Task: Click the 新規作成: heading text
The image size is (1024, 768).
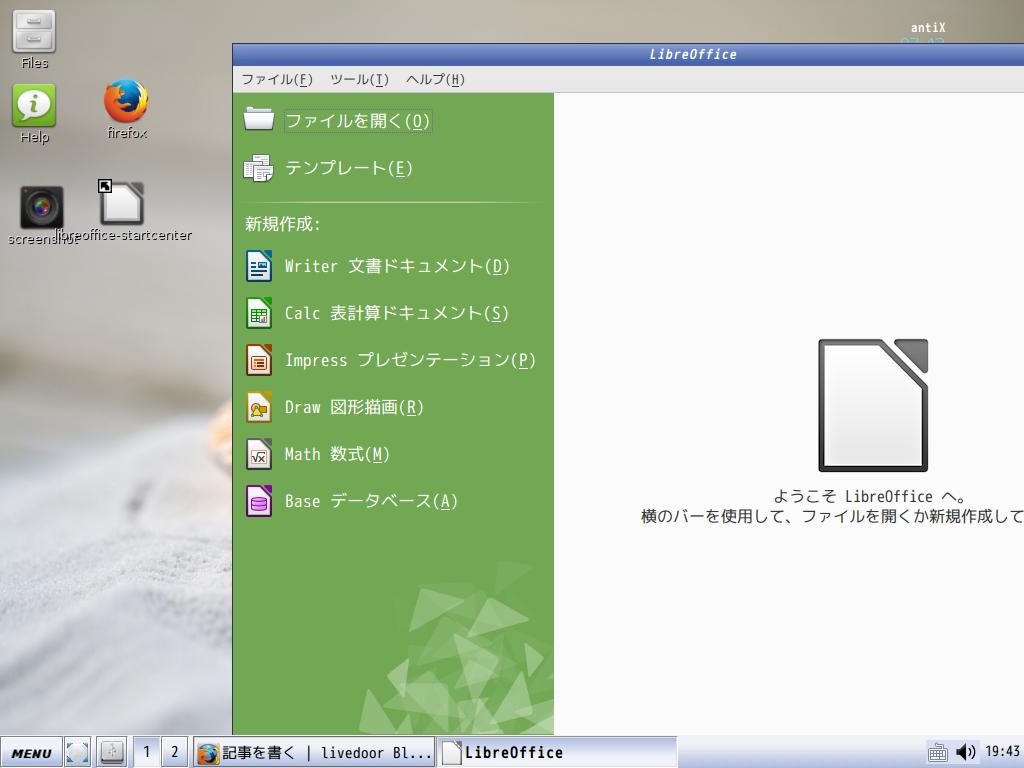Action: point(283,224)
